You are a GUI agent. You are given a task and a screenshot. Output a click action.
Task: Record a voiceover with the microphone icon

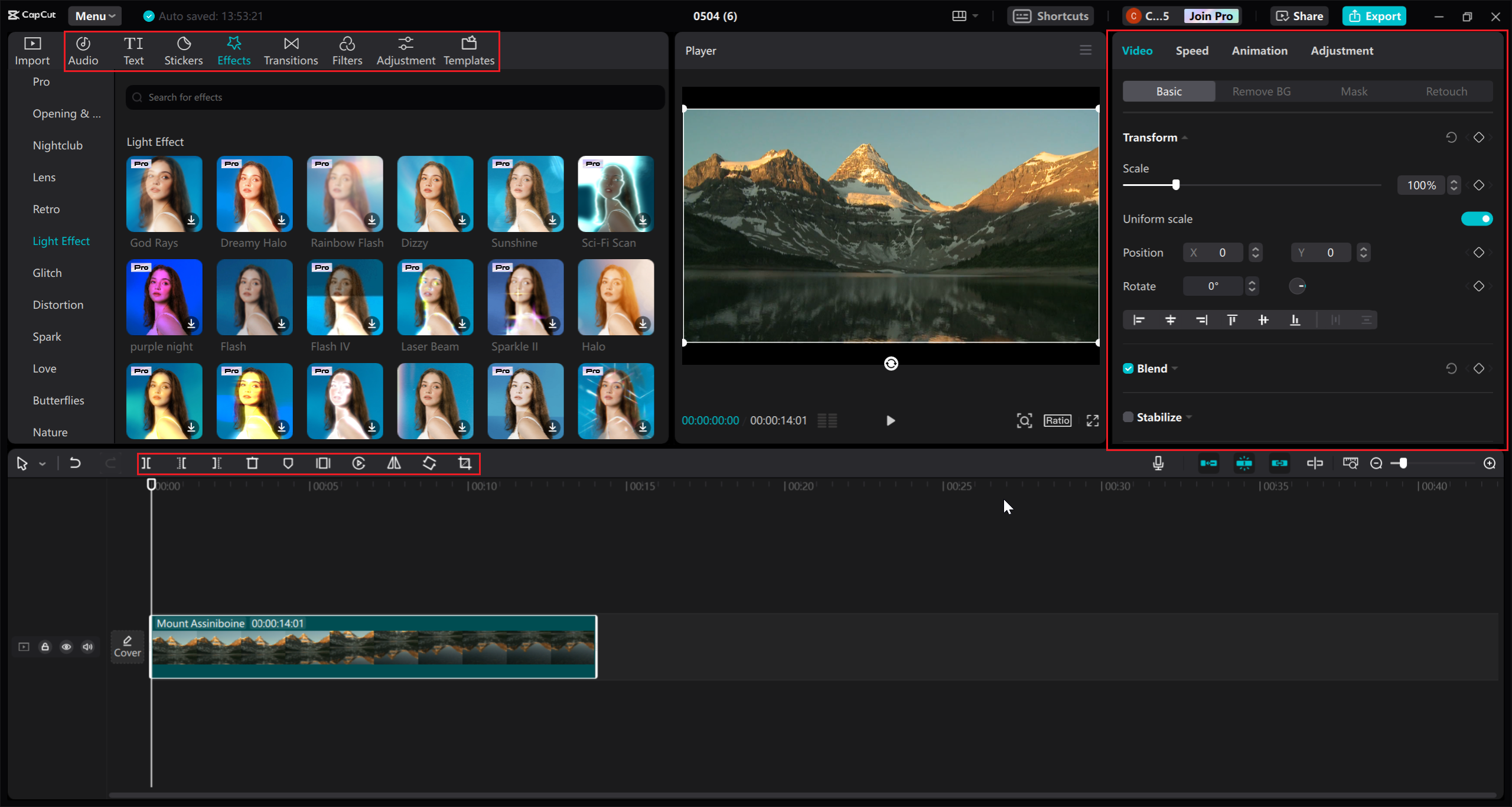1158,463
